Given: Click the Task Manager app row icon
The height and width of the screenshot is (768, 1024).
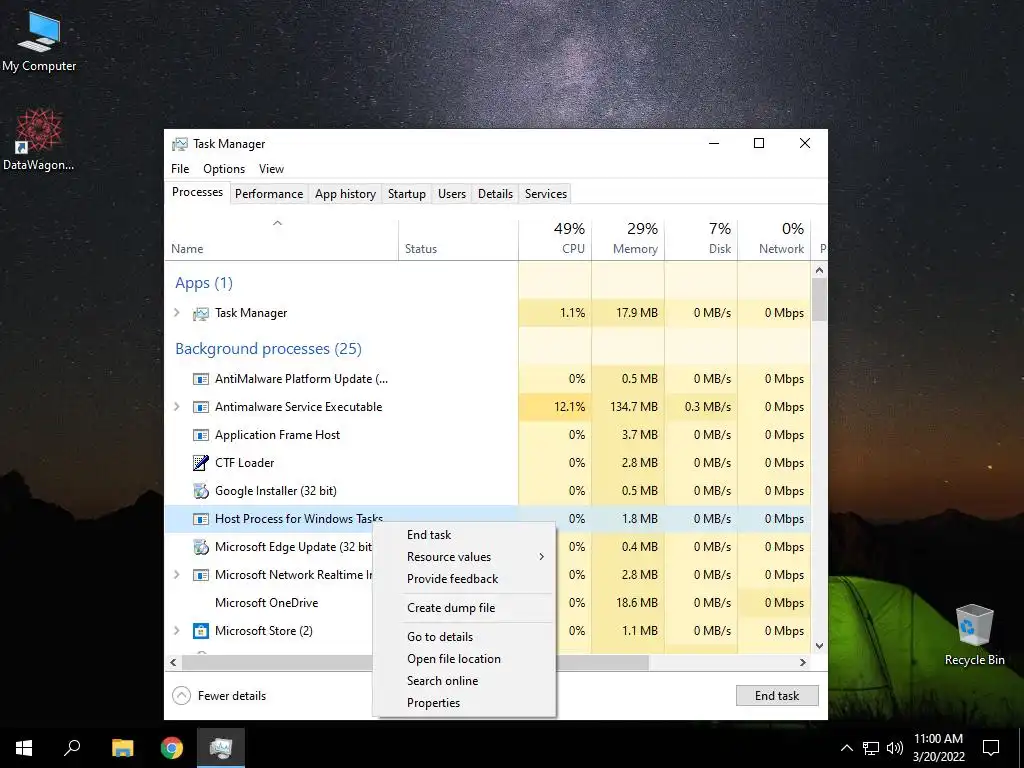Looking at the screenshot, I should 200,313.
